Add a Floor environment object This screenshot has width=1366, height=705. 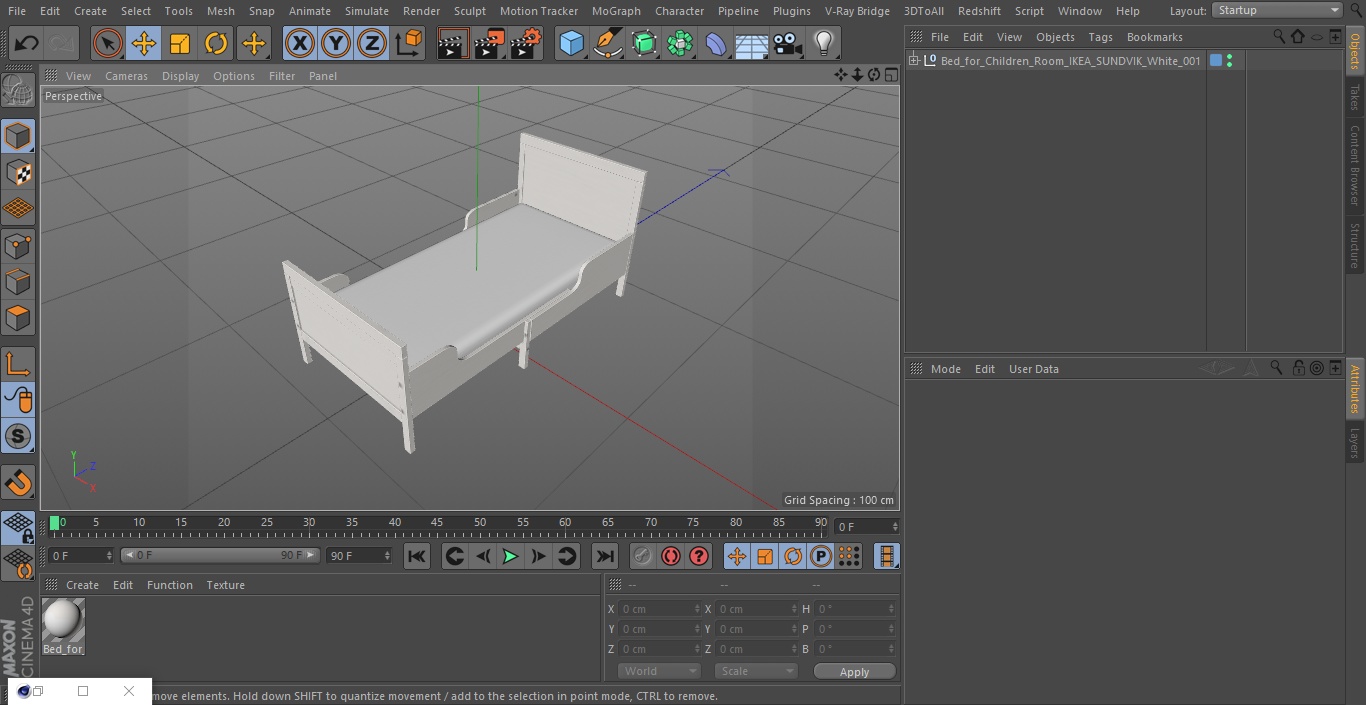click(752, 43)
